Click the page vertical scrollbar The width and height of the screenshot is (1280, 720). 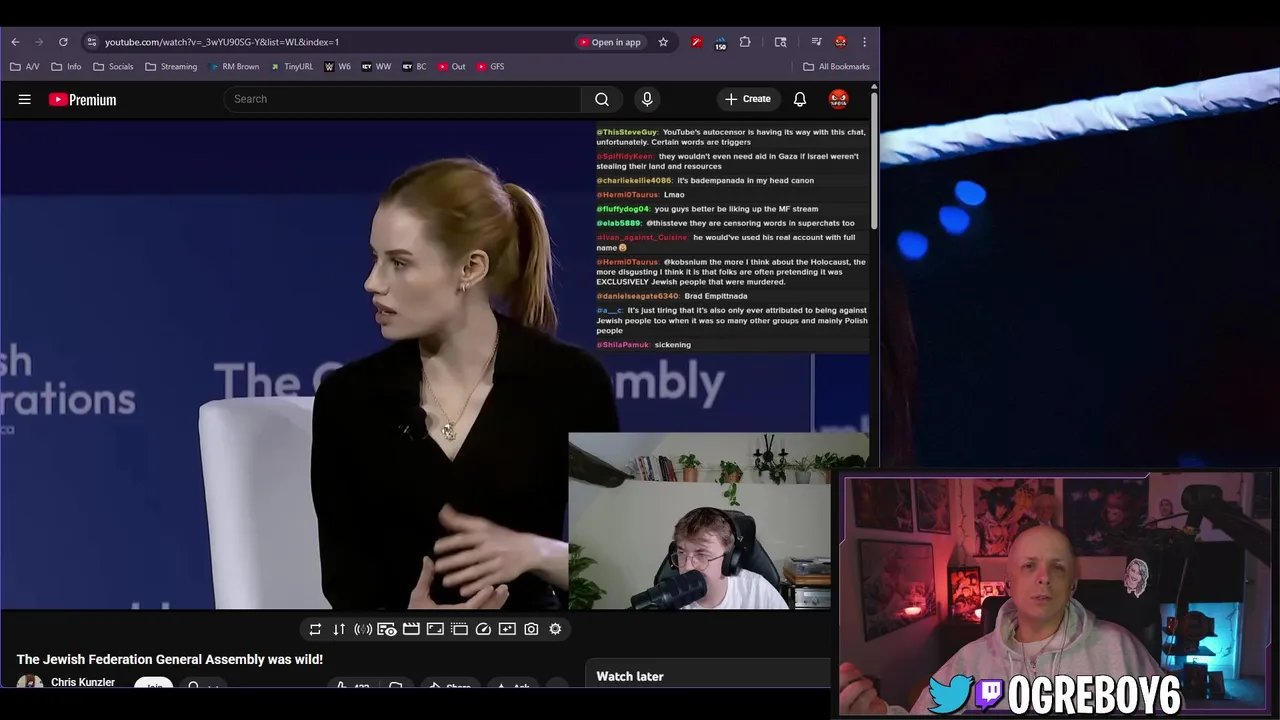[x=874, y=160]
